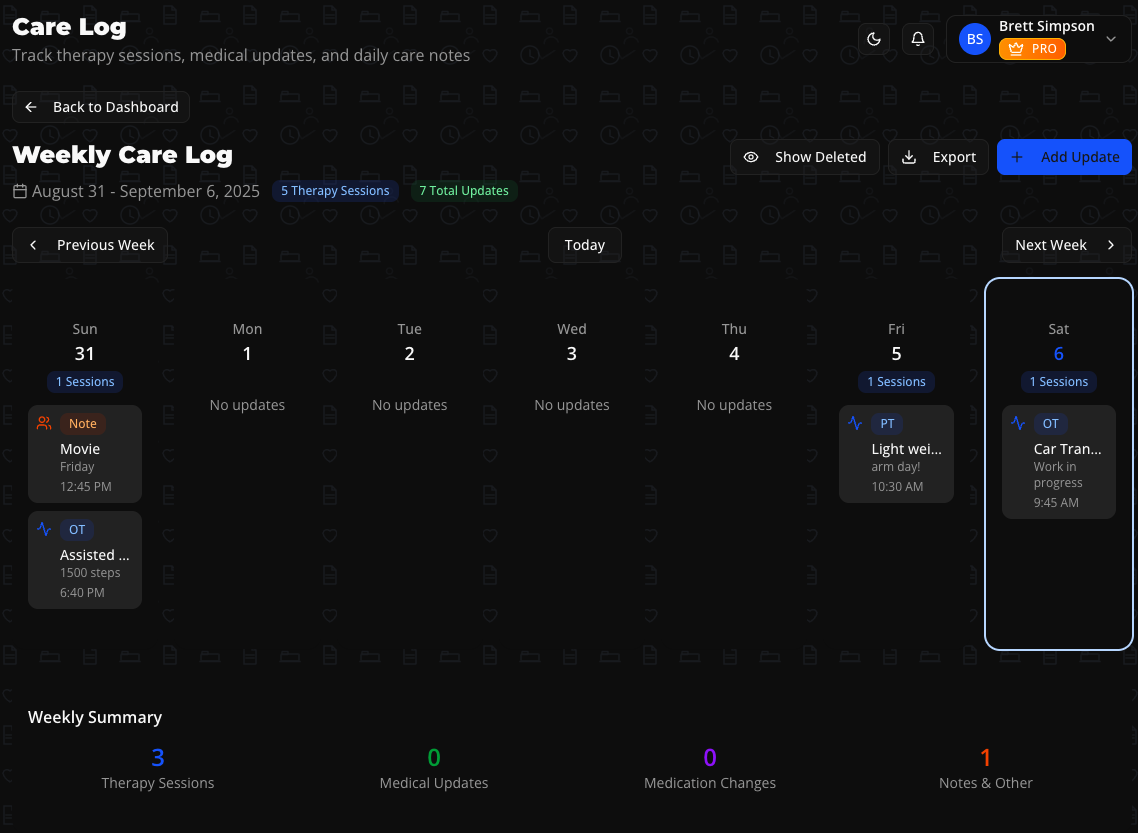Go Back to Dashboard
This screenshot has height=833, width=1138.
(100, 107)
